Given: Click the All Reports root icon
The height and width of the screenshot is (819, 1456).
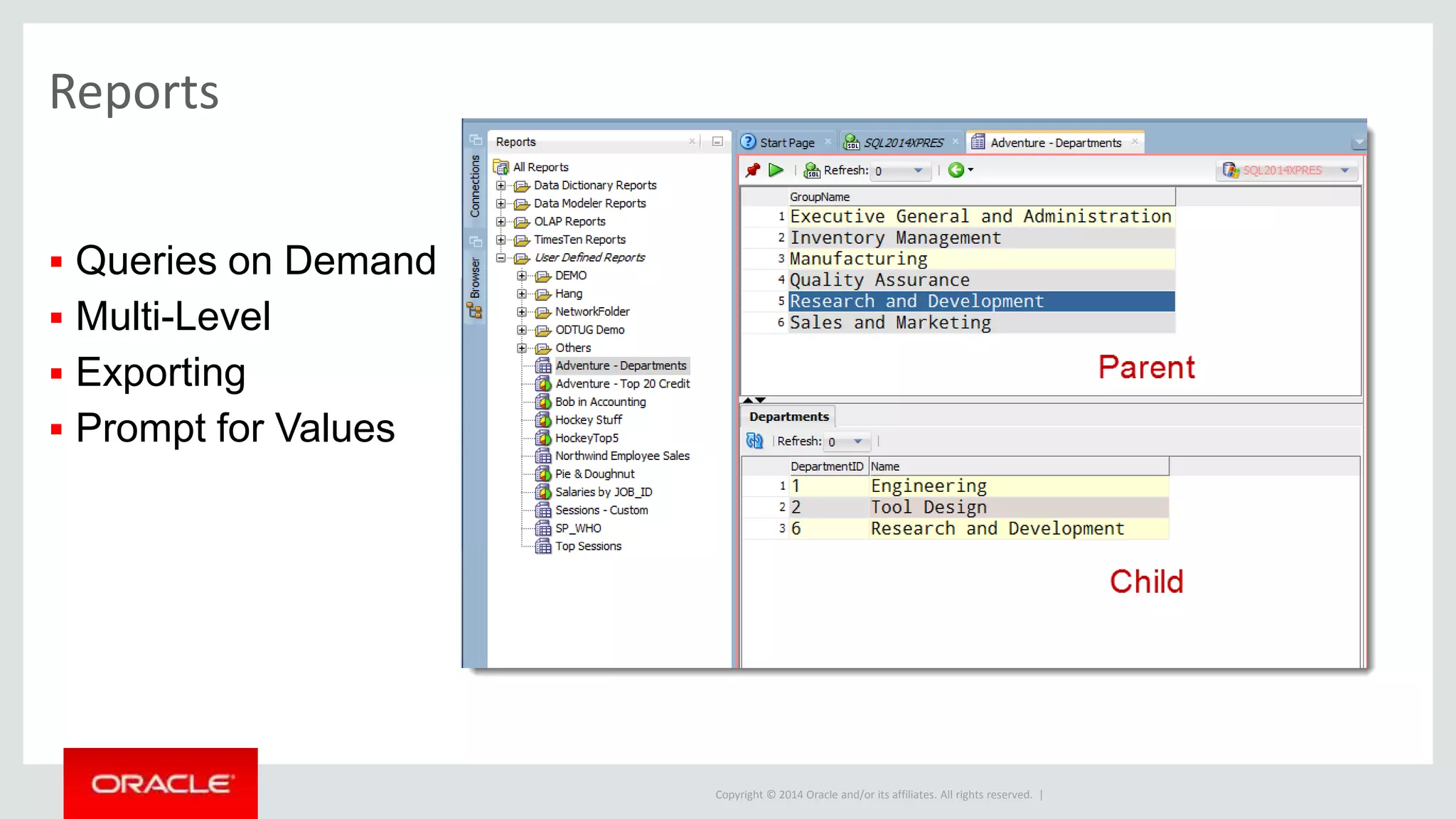Looking at the screenshot, I should (x=501, y=167).
